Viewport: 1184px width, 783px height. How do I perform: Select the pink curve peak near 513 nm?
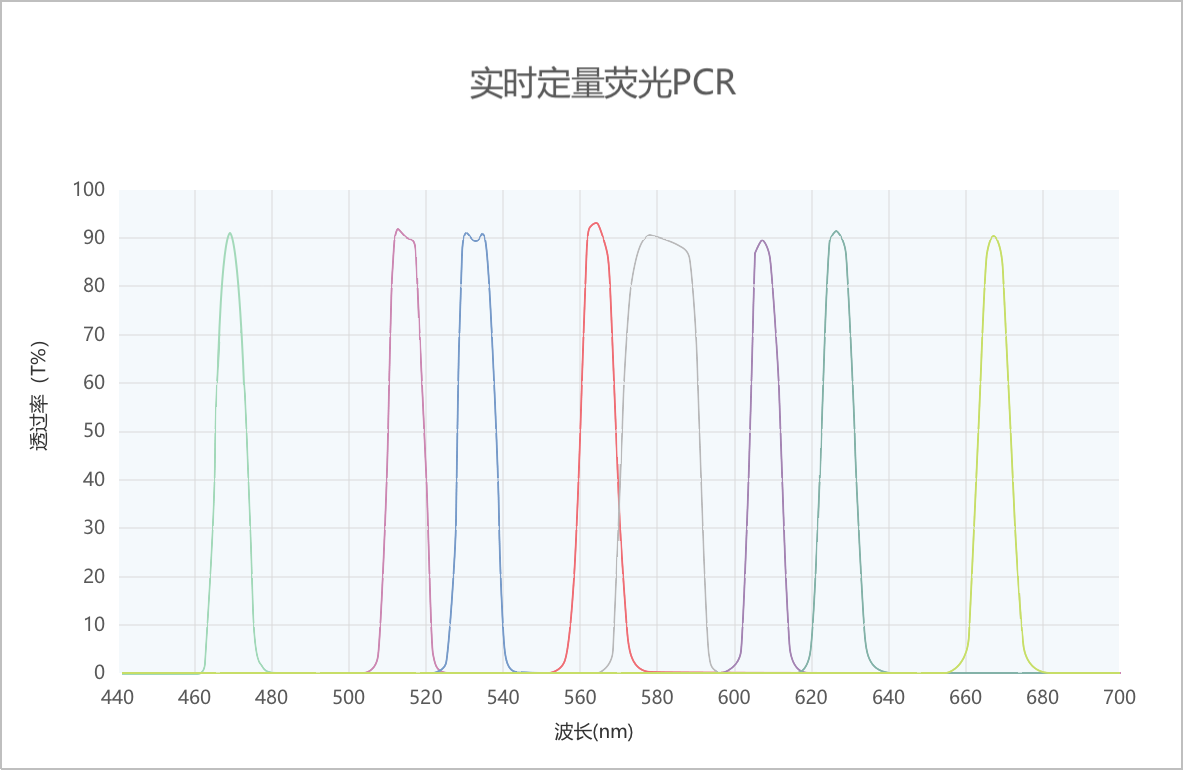398,230
